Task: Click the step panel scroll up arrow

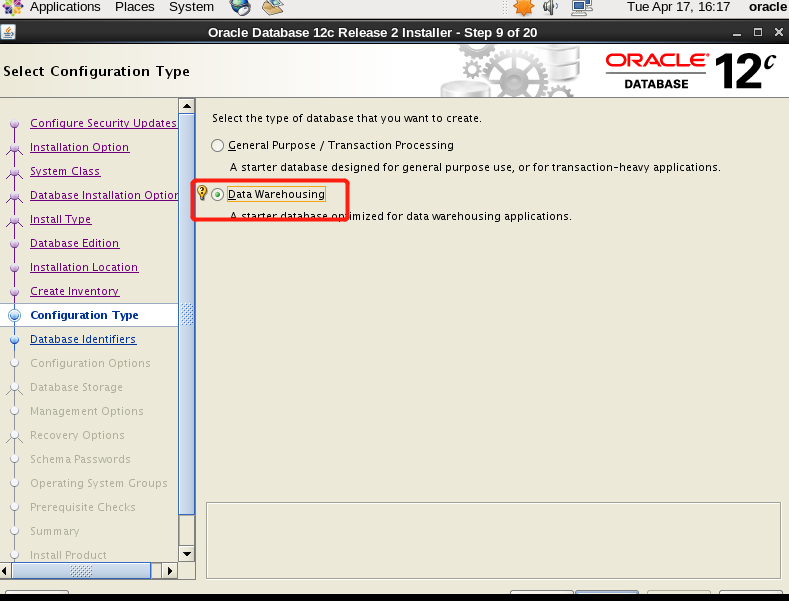Action: 187,106
